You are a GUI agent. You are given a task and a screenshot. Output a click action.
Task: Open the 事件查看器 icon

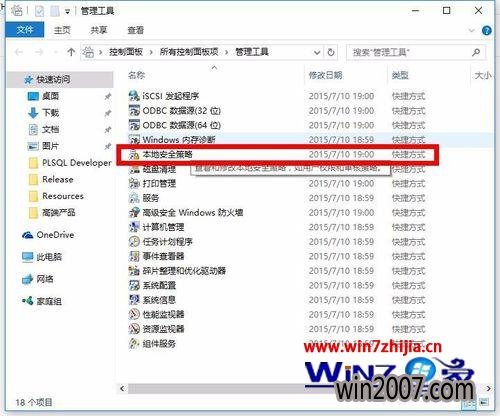coord(134,256)
